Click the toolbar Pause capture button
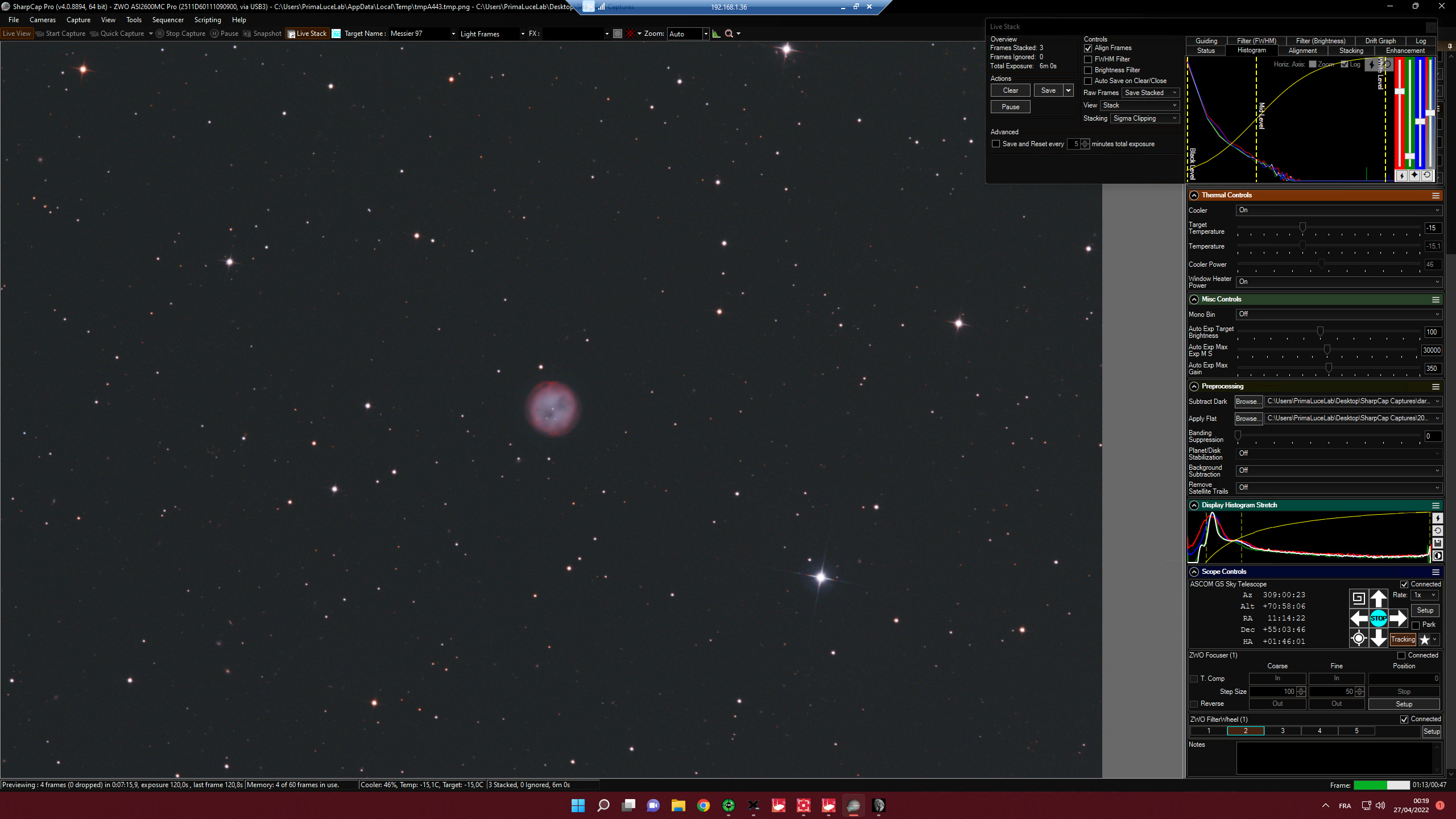1456x819 pixels. (224, 34)
